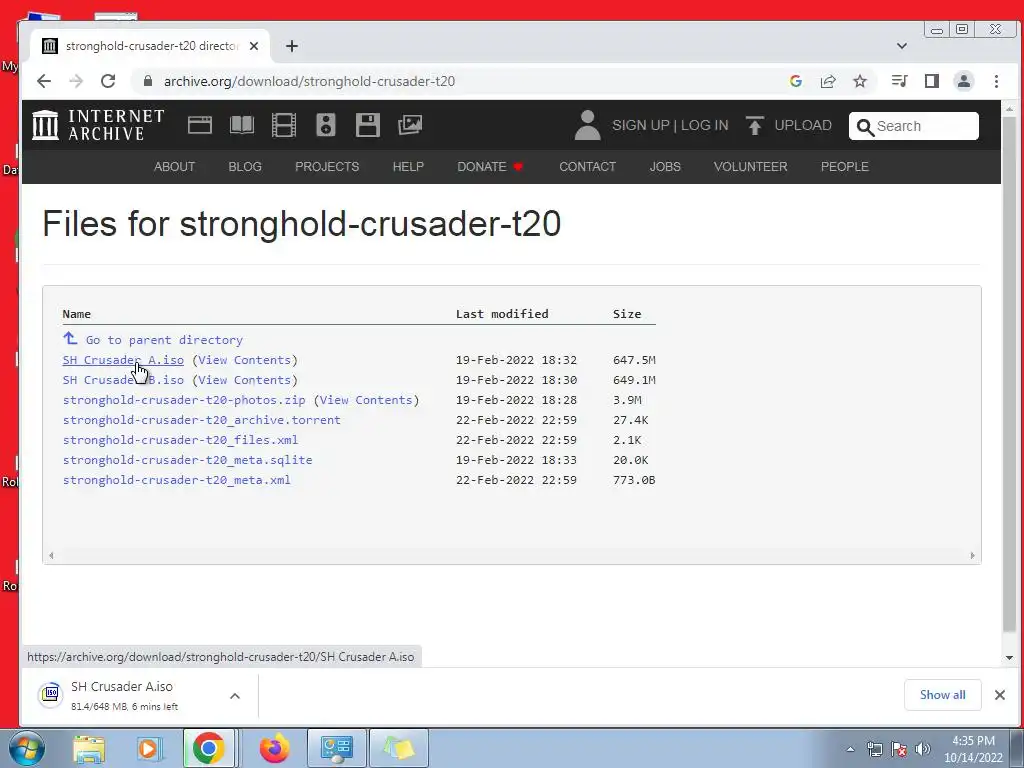Click the search magnifier icon
1024x768 pixels.
point(865,127)
